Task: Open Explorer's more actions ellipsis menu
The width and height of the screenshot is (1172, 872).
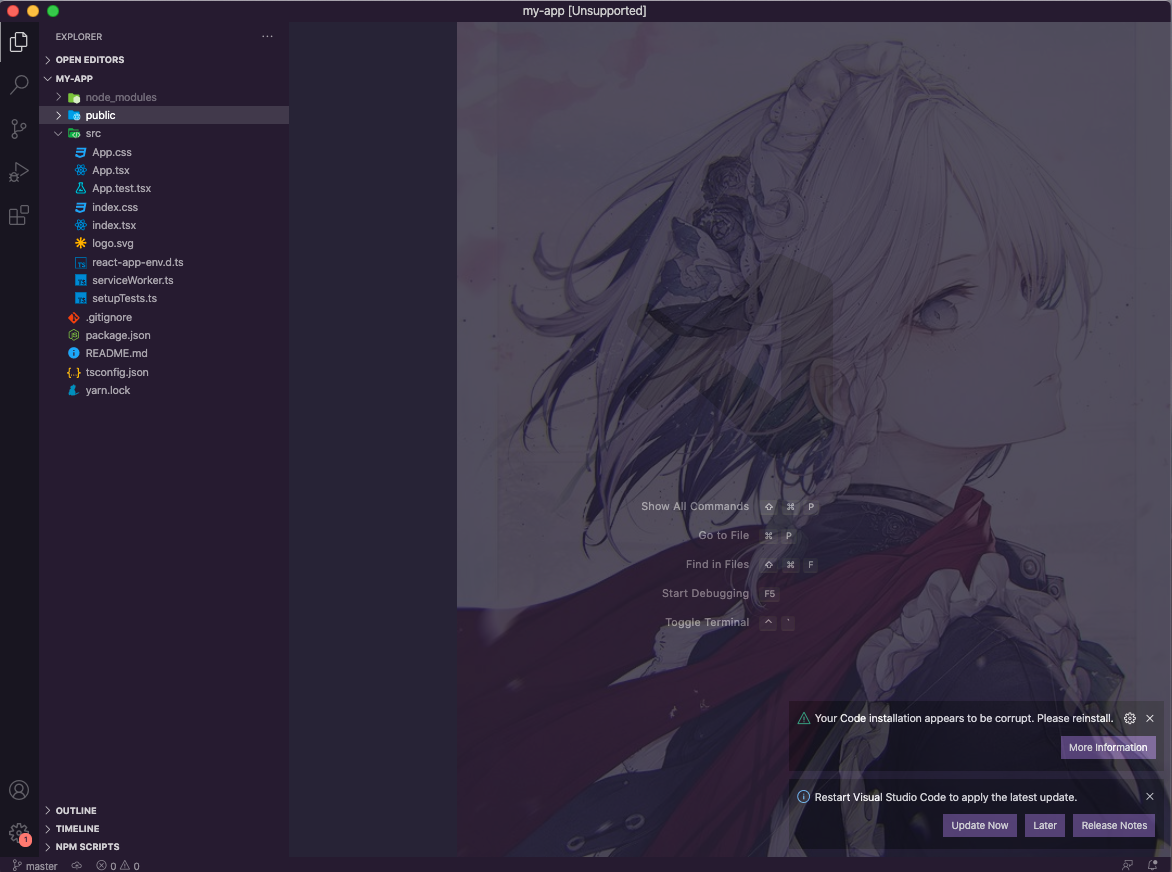Action: tap(267, 37)
